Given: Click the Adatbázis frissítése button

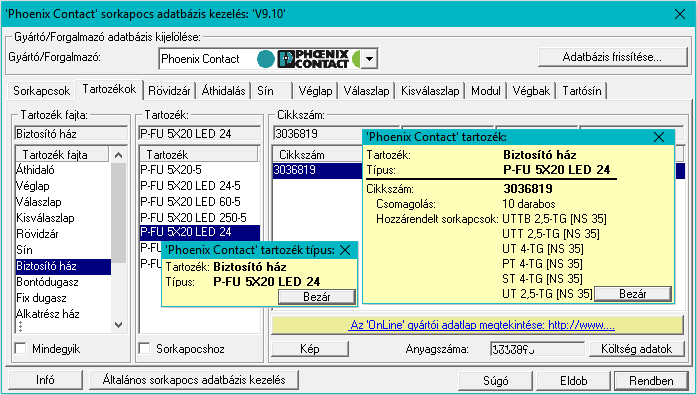Looking at the screenshot, I should pos(613,57).
